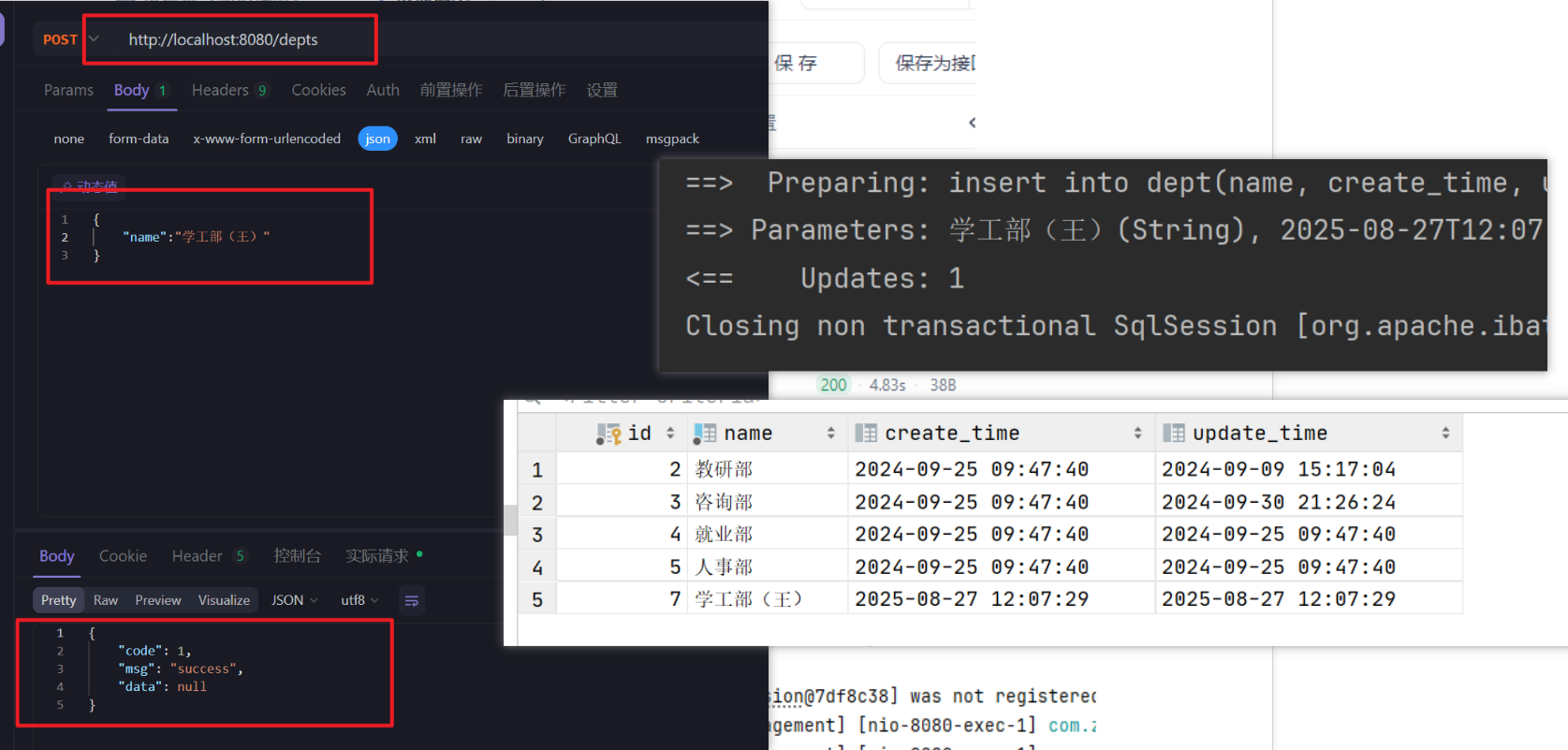This screenshot has height=750, width=1568.
Task: Collapse the panel with the left chevron
Action: point(972,123)
